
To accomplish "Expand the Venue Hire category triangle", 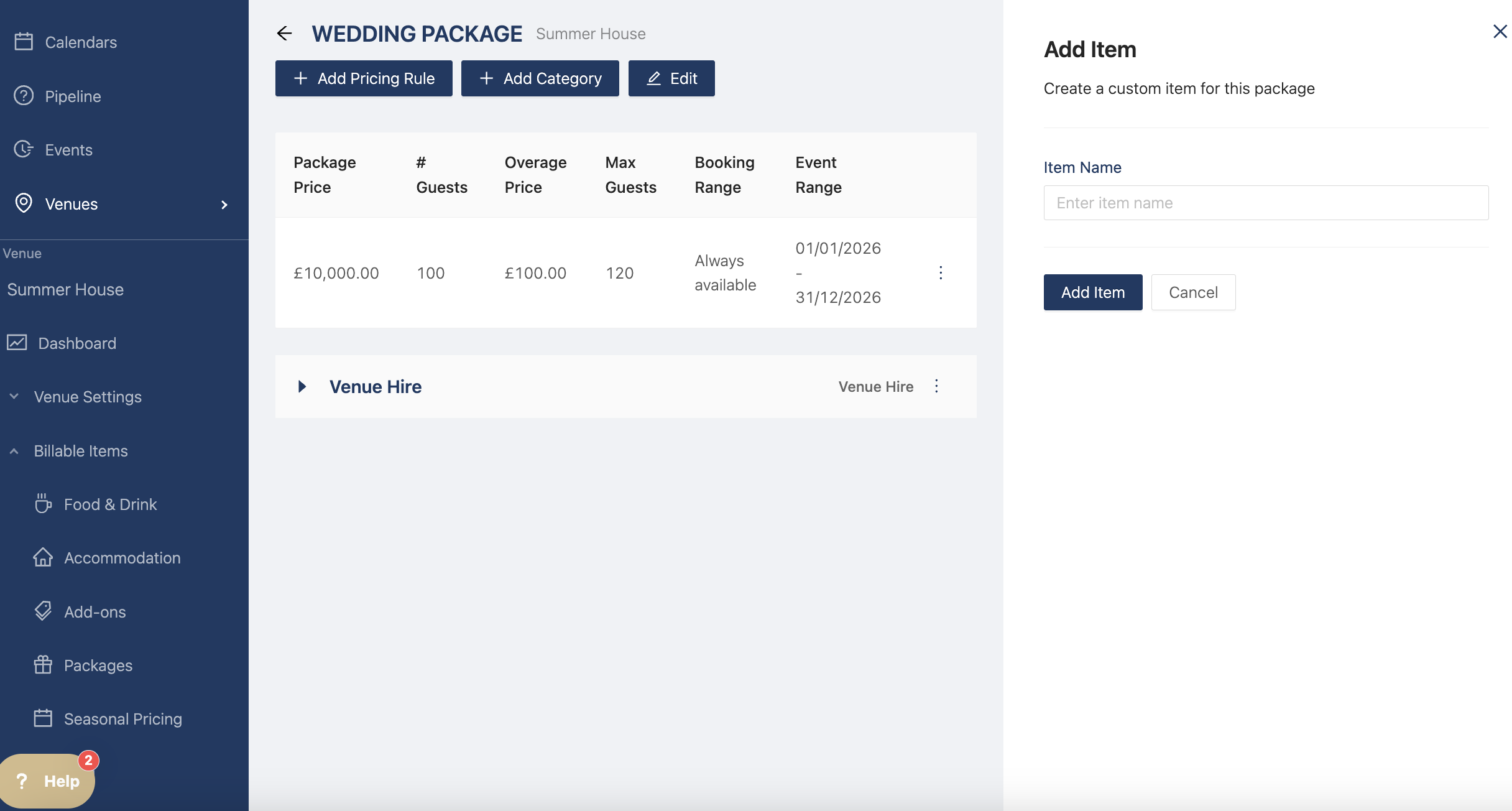I will tap(302, 387).
